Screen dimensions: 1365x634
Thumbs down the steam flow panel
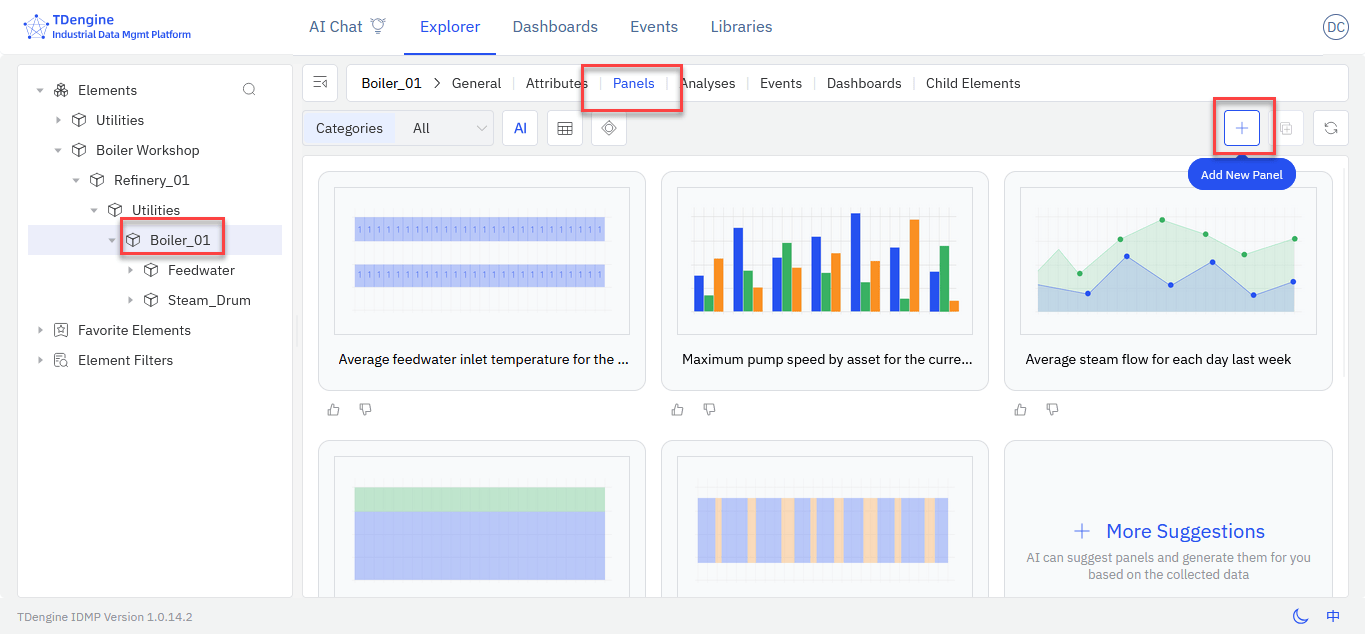(1052, 409)
